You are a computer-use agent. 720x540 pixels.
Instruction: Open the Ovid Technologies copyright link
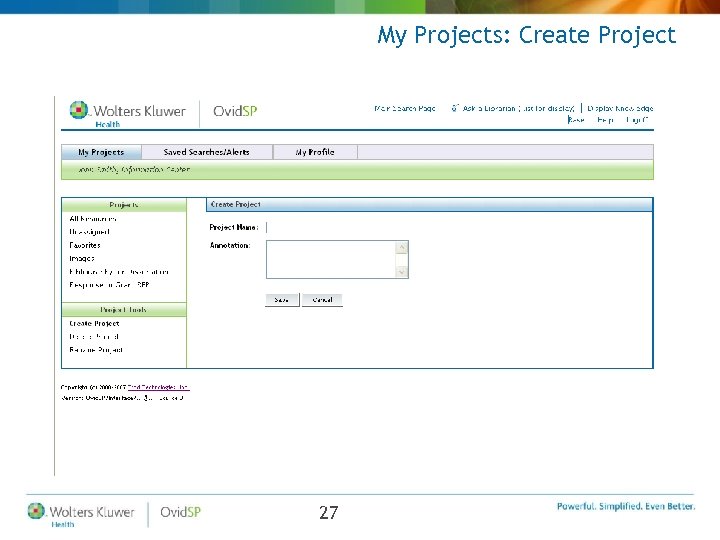[x=158, y=387]
